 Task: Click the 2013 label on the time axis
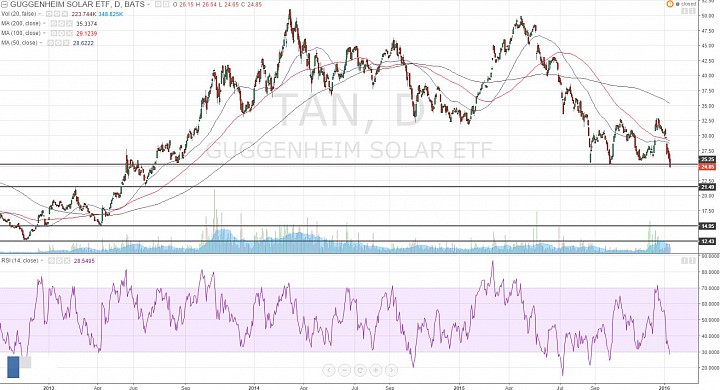(x=48, y=387)
